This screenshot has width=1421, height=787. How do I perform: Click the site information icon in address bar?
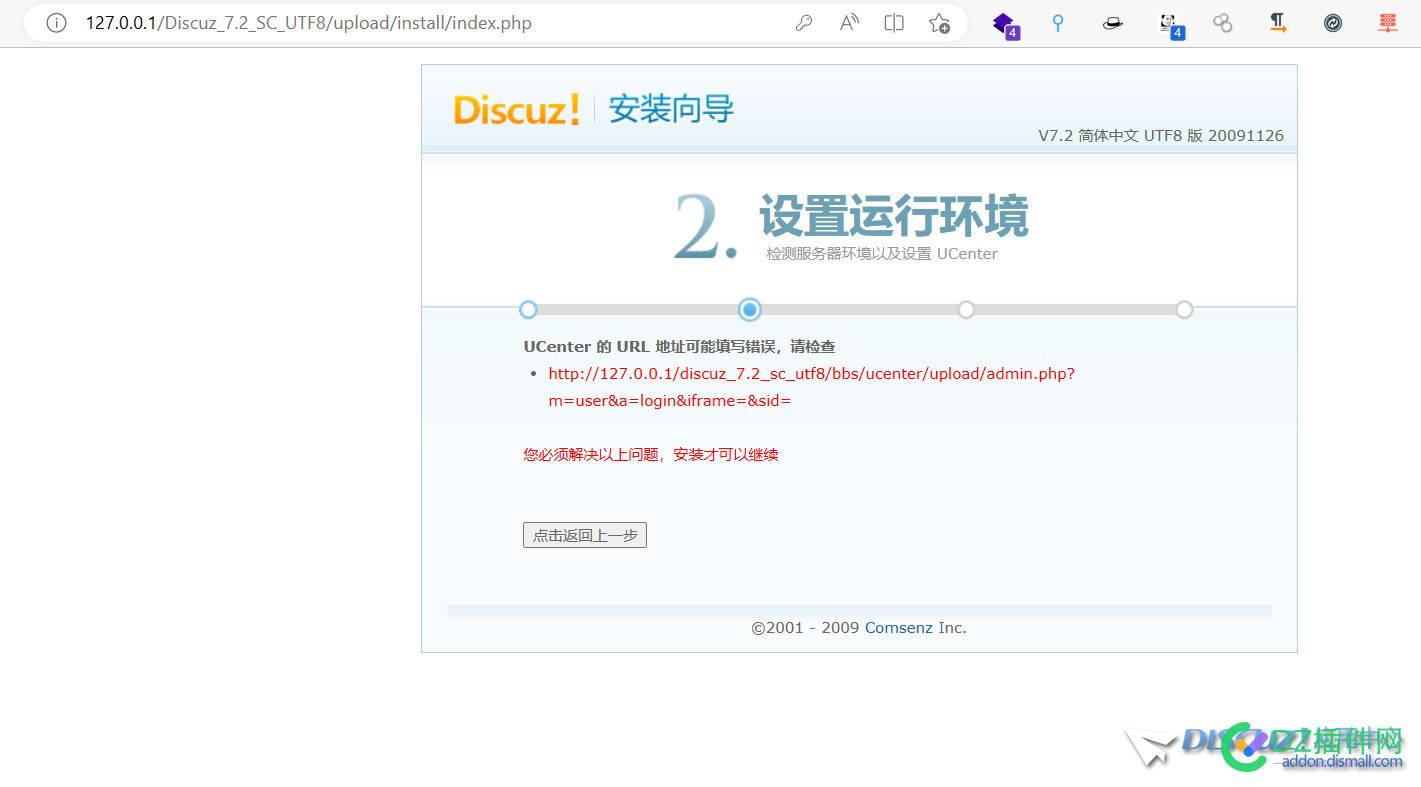coord(56,23)
